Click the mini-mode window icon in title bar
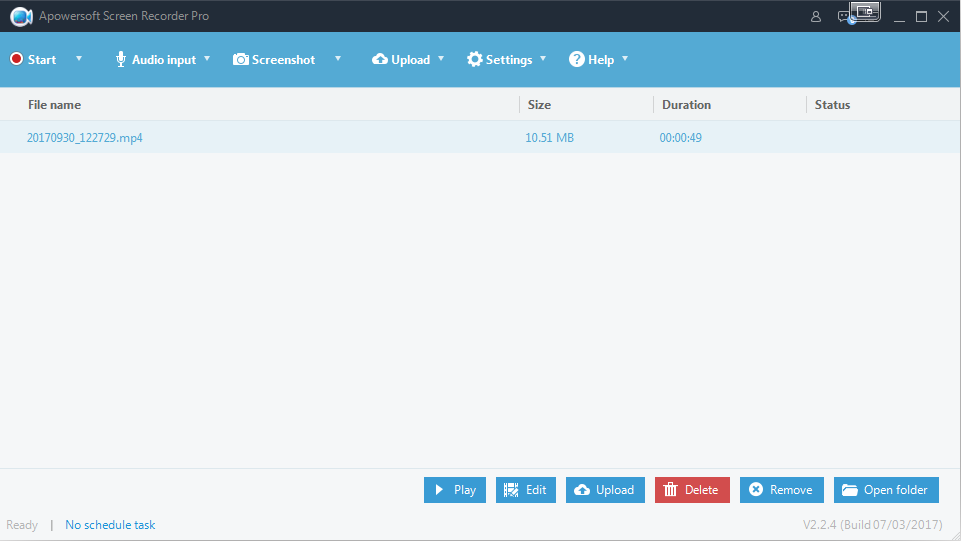This screenshot has height=541, width=961. tap(865, 12)
